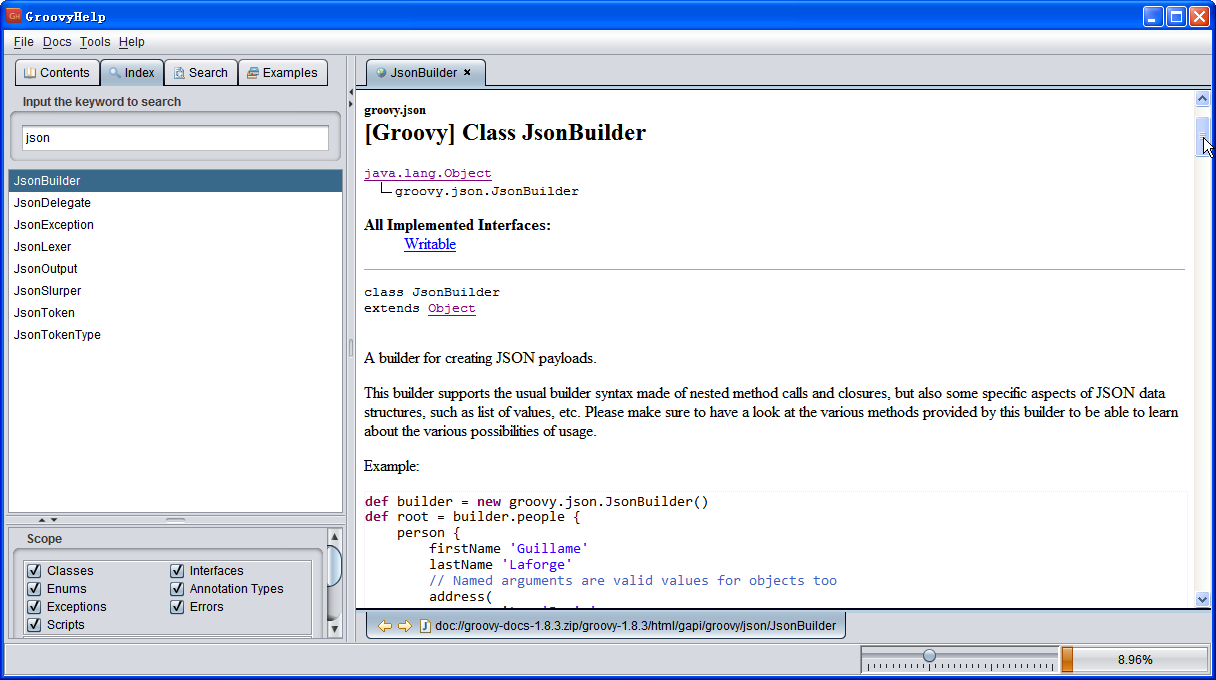Screen dimensions: 1216x680
Task: Click the back navigation arrow icon
Action: tap(385, 626)
